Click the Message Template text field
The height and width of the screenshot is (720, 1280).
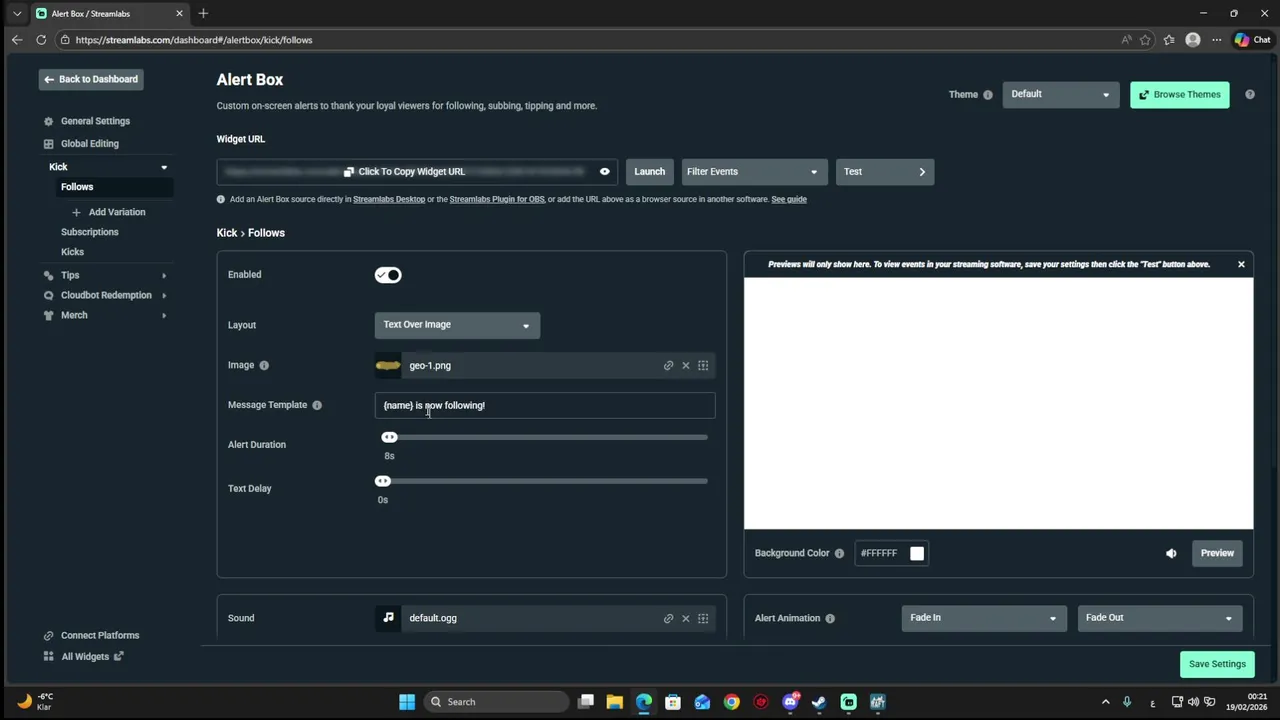545,405
